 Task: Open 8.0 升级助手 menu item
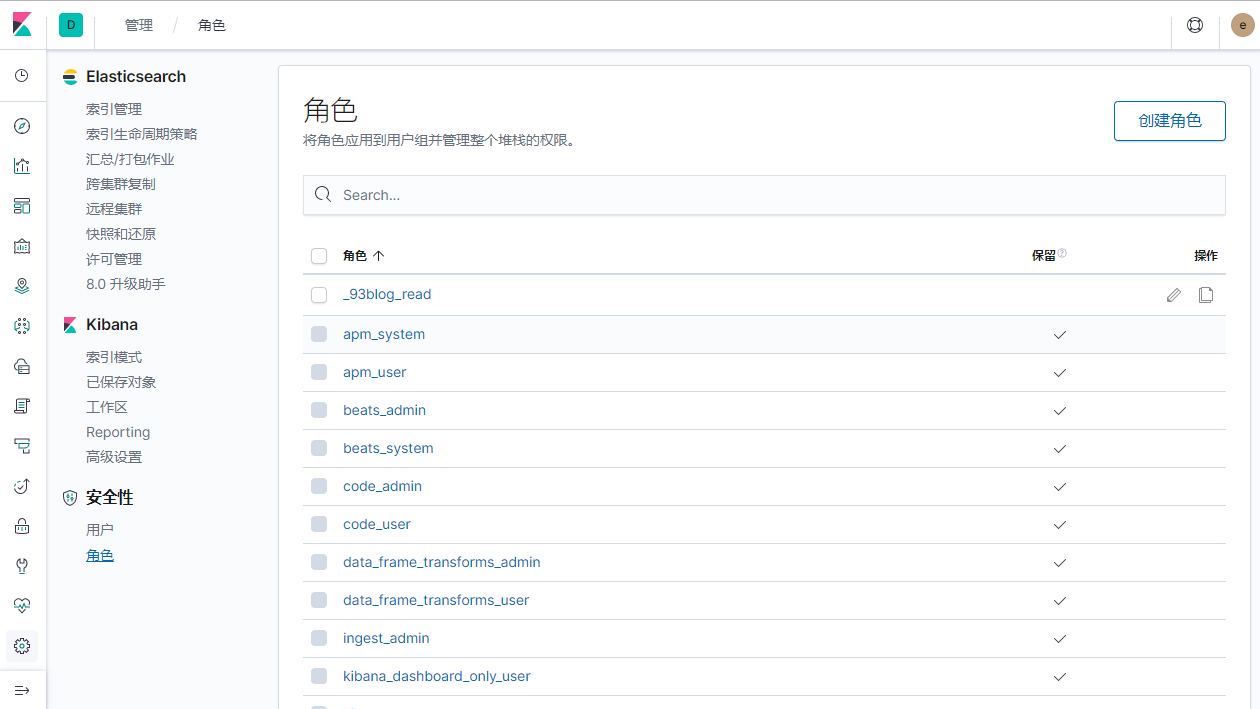coord(126,284)
